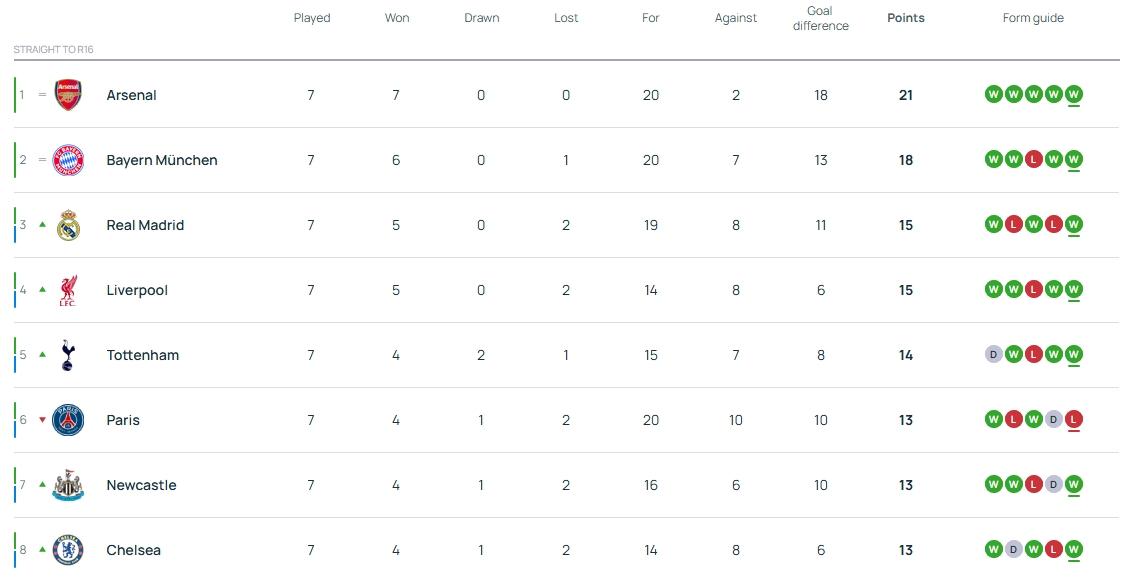Open the Bayern München team link

(161, 160)
